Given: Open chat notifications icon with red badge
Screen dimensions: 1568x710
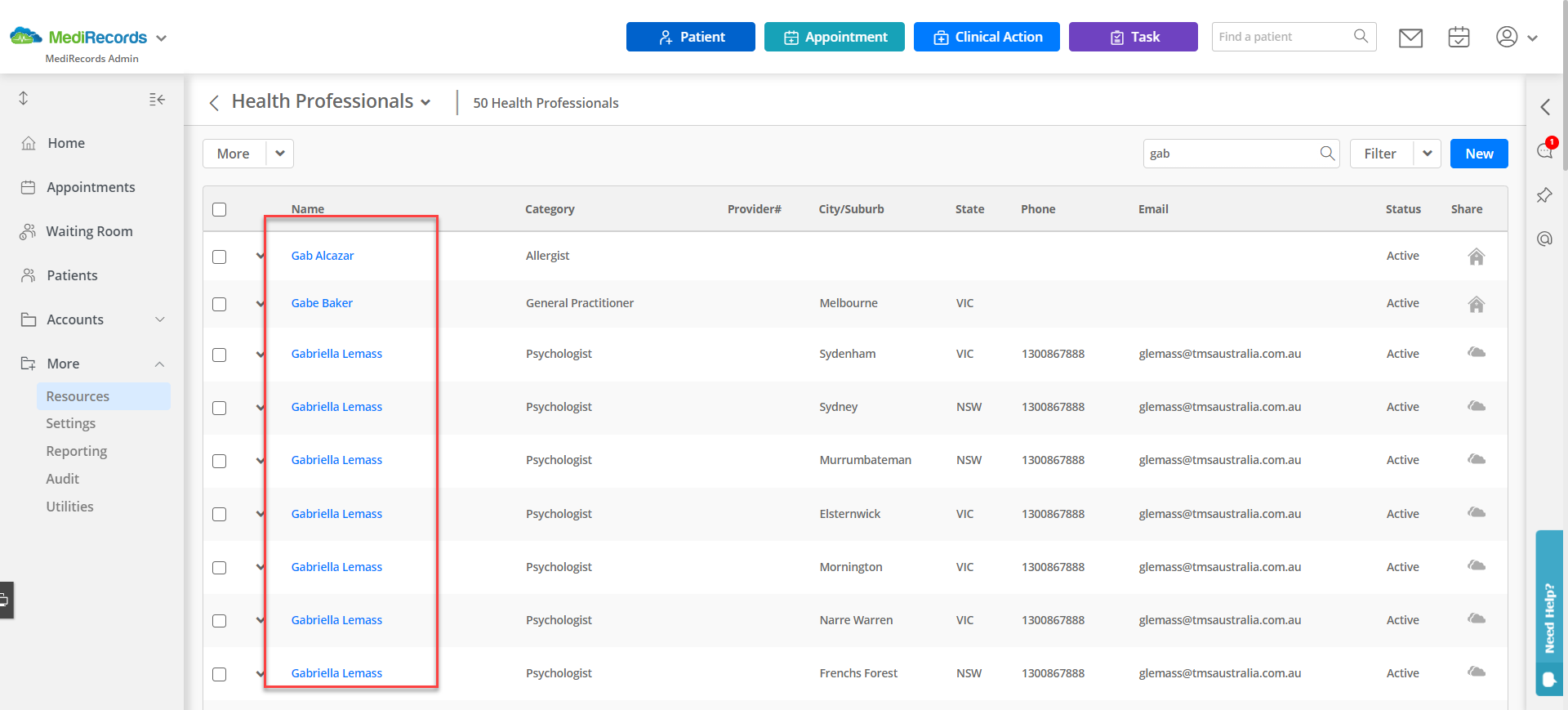Looking at the screenshot, I should point(1545,149).
